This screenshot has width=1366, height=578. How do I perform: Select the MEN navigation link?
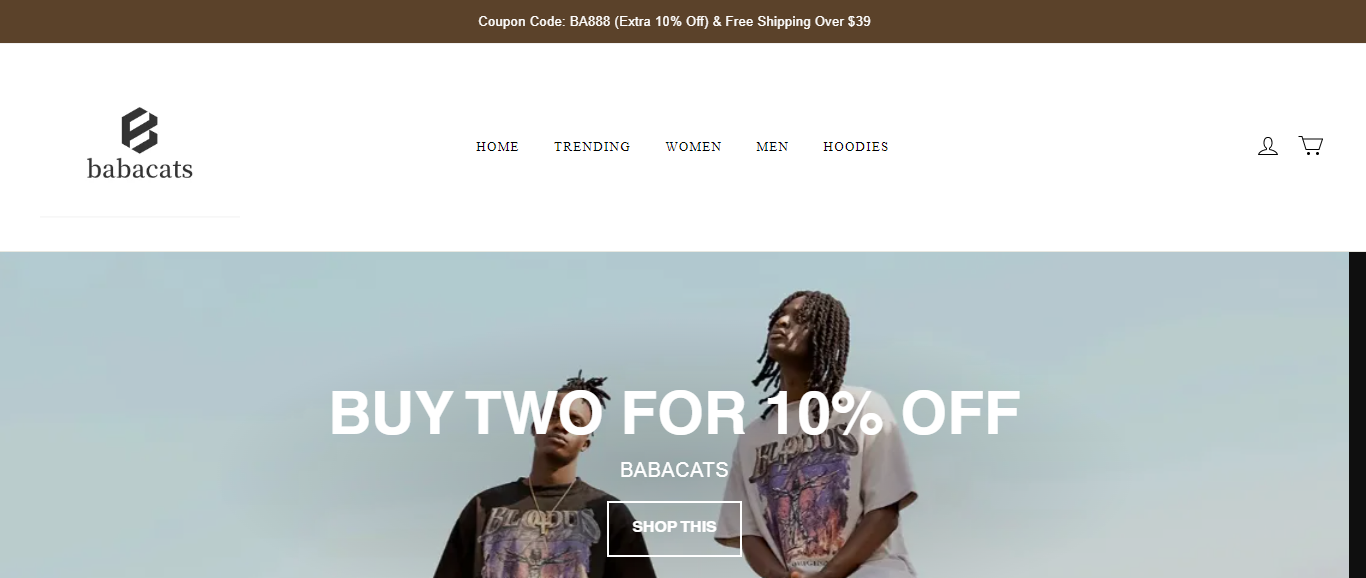tap(772, 147)
